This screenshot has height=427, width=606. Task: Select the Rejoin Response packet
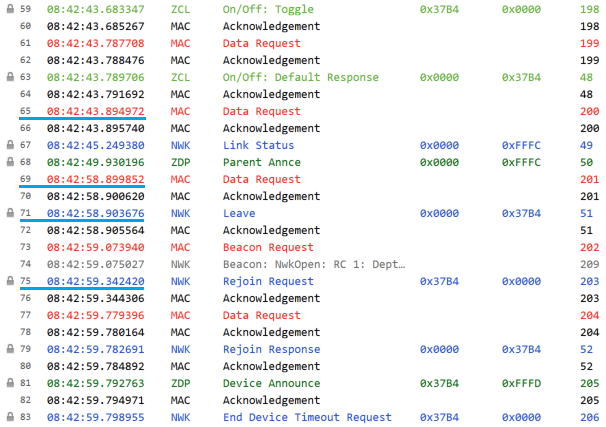(x=273, y=349)
